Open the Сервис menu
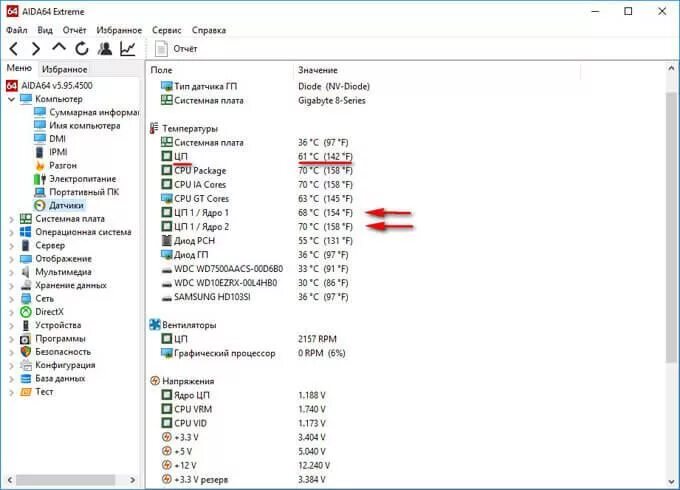The height and width of the screenshot is (490, 680). (x=167, y=30)
